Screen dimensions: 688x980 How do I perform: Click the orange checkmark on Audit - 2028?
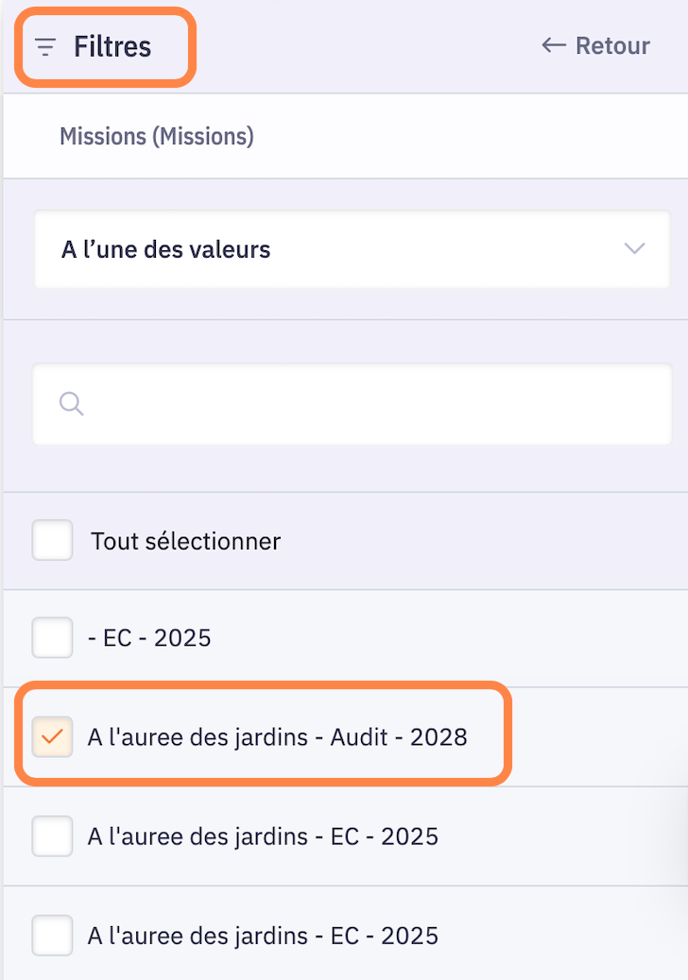tap(53, 737)
